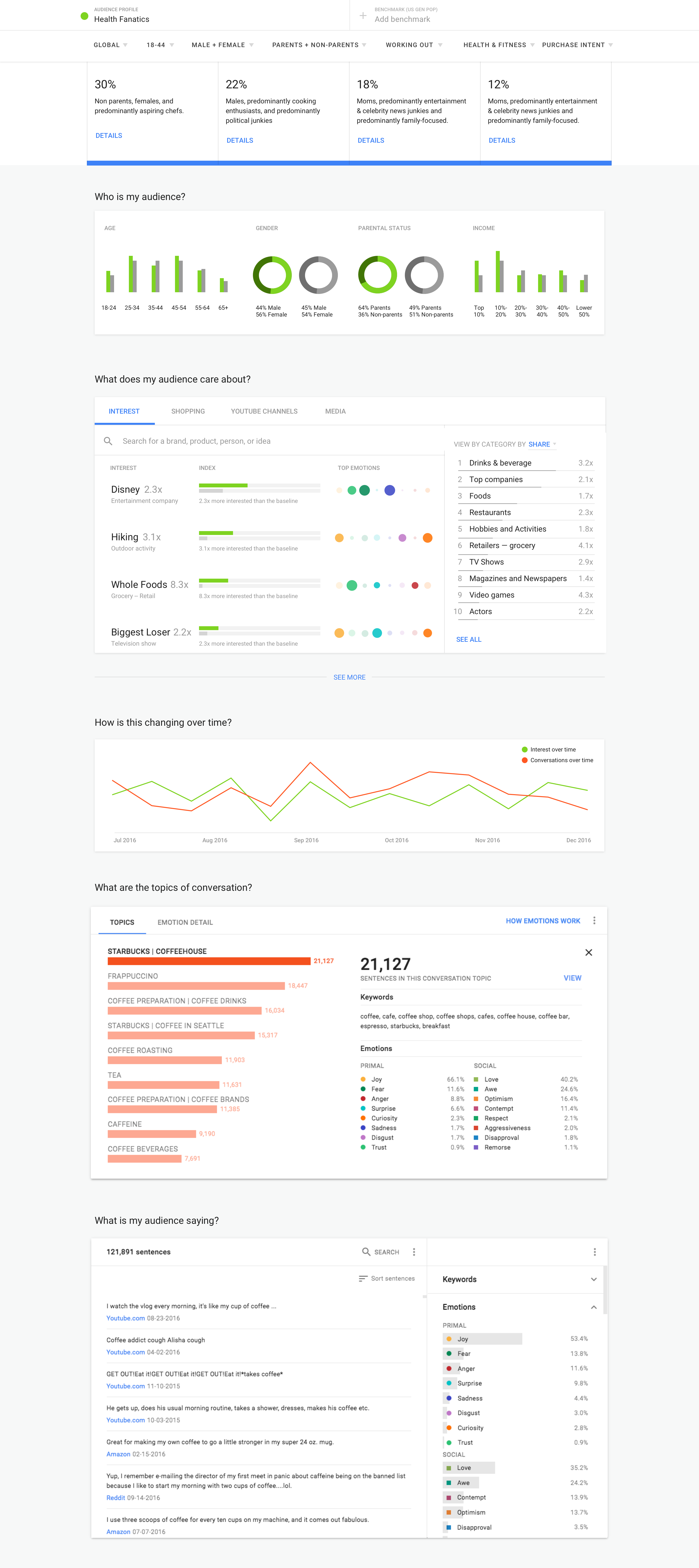Open DETAILS for the 12% segment
Viewport: 699px width, 1568px height.
pos(502,141)
